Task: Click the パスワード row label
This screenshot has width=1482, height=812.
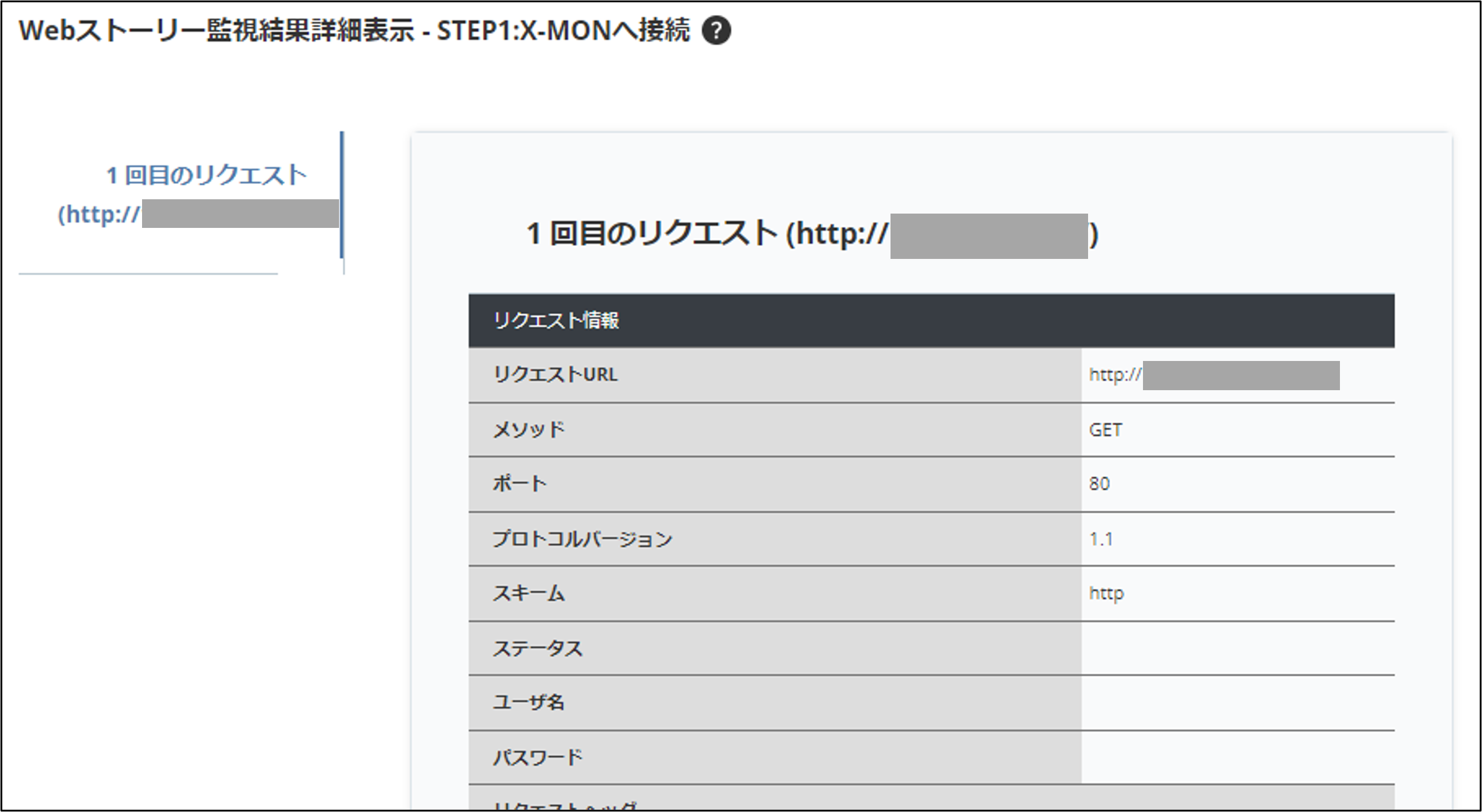Action: tap(538, 758)
